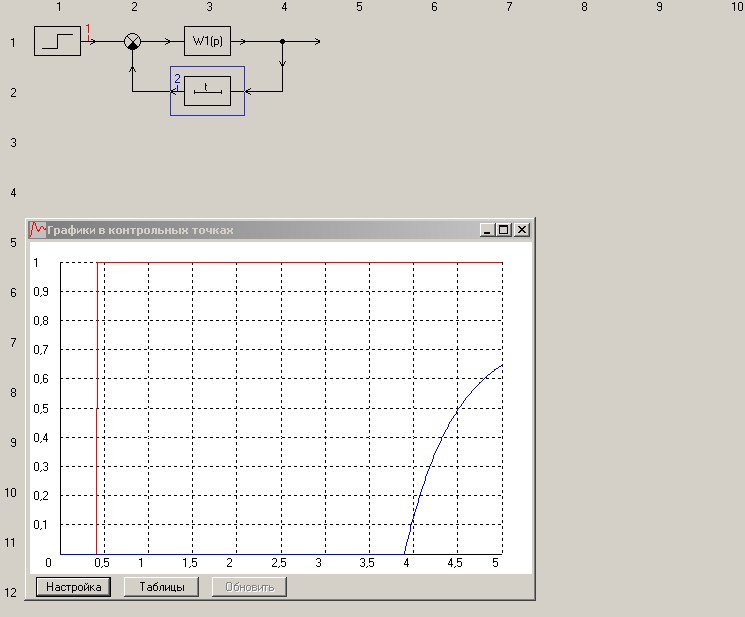Click the output branch node dot
Screen dimensions: 745x617
click(x=282, y=42)
